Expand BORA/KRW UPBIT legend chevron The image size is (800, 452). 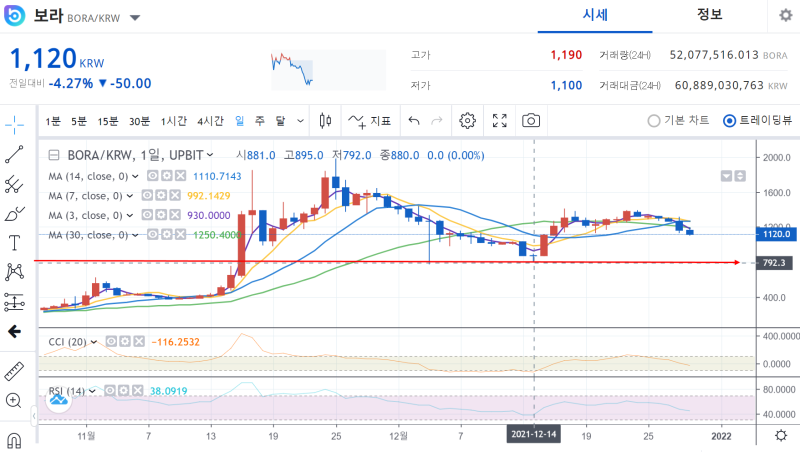point(210,155)
